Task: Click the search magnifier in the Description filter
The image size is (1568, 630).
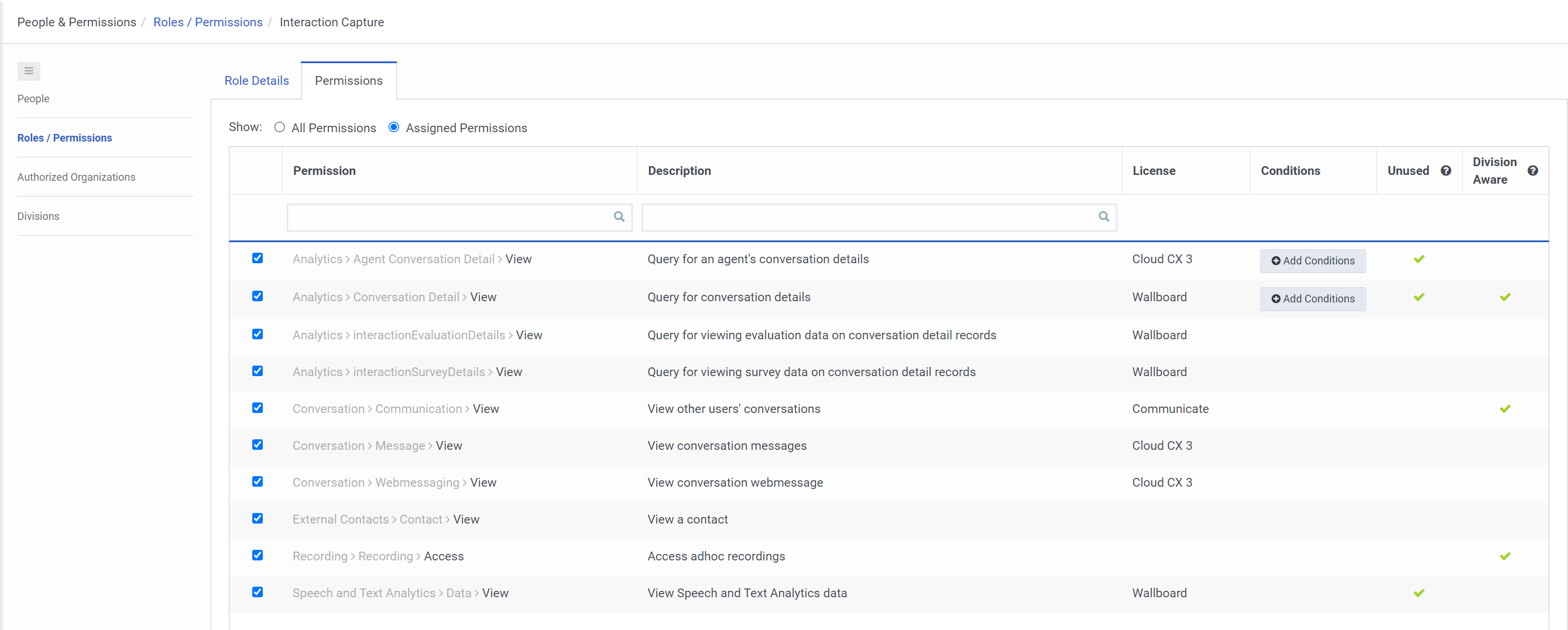Action: click(x=1103, y=216)
